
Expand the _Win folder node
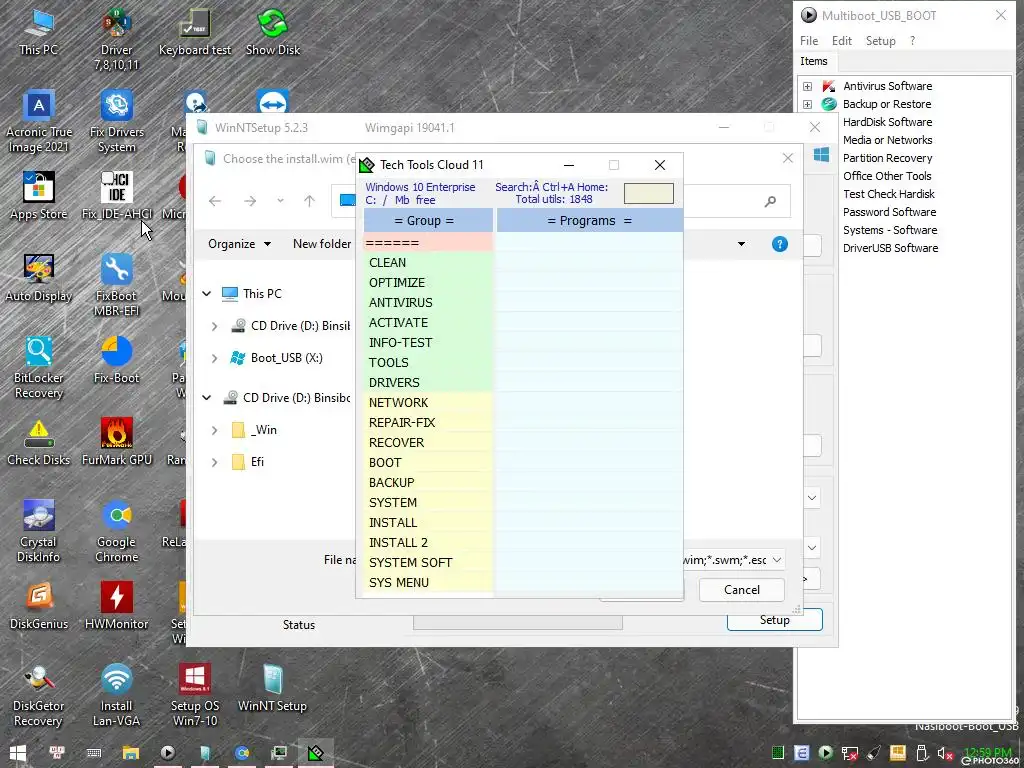(214, 430)
